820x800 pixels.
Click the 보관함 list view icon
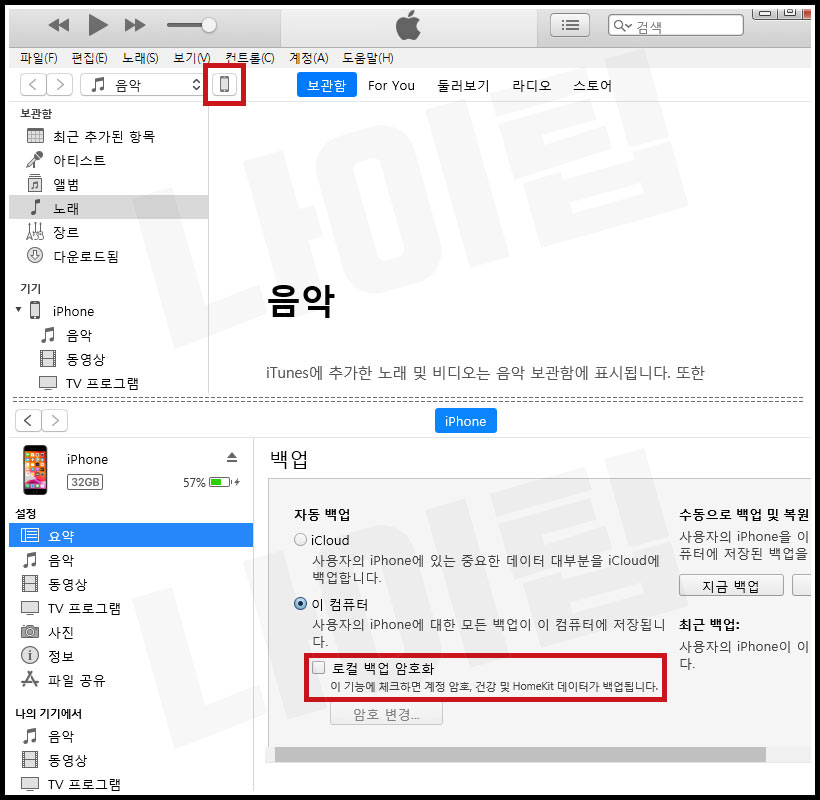click(569, 24)
